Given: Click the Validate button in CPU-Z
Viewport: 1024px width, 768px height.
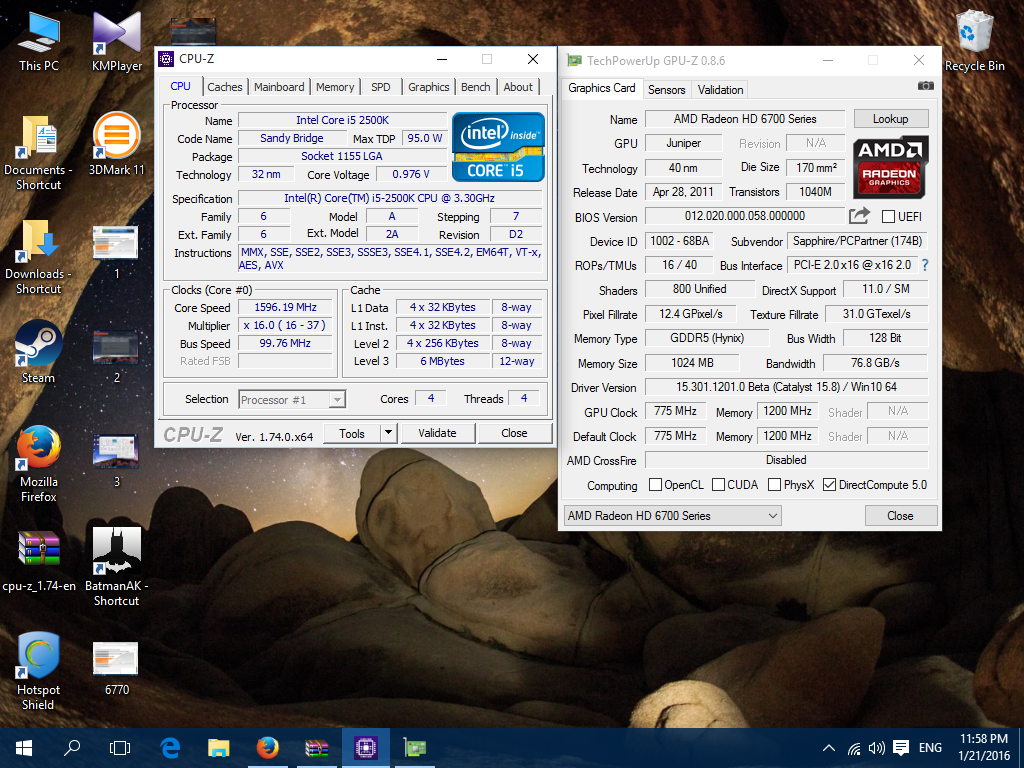Looking at the screenshot, I should click(438, 433).
